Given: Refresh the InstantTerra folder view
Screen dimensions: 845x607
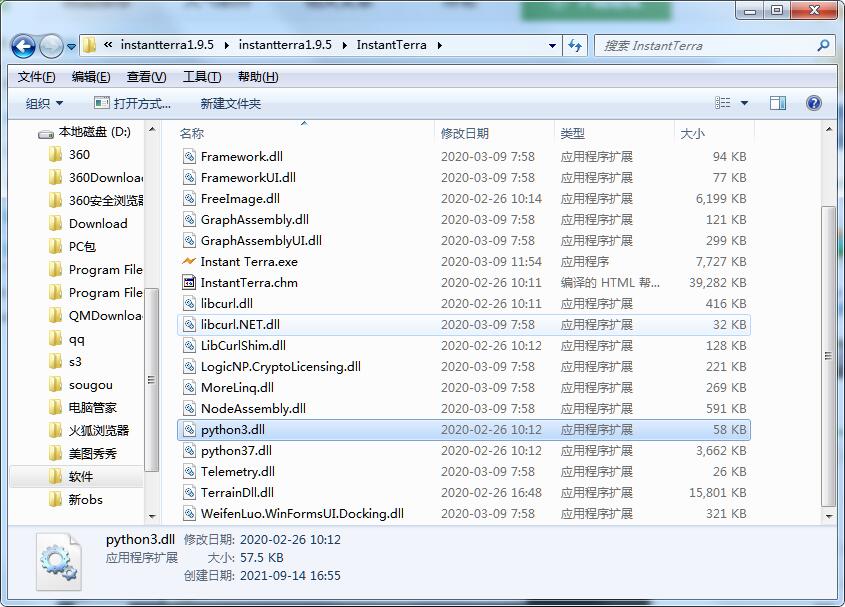Looking at the screenshot, I should tap(575, 46).
